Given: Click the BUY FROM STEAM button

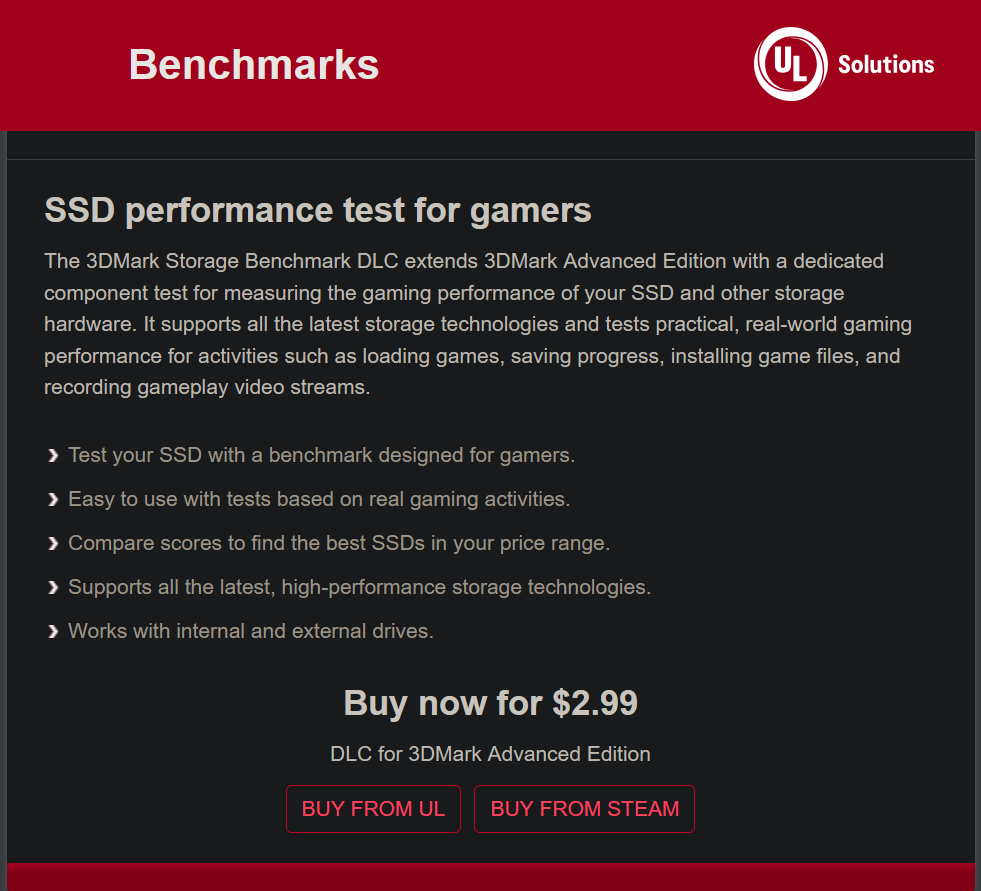Looking at the screenshot, I should [x=584, y=808].
